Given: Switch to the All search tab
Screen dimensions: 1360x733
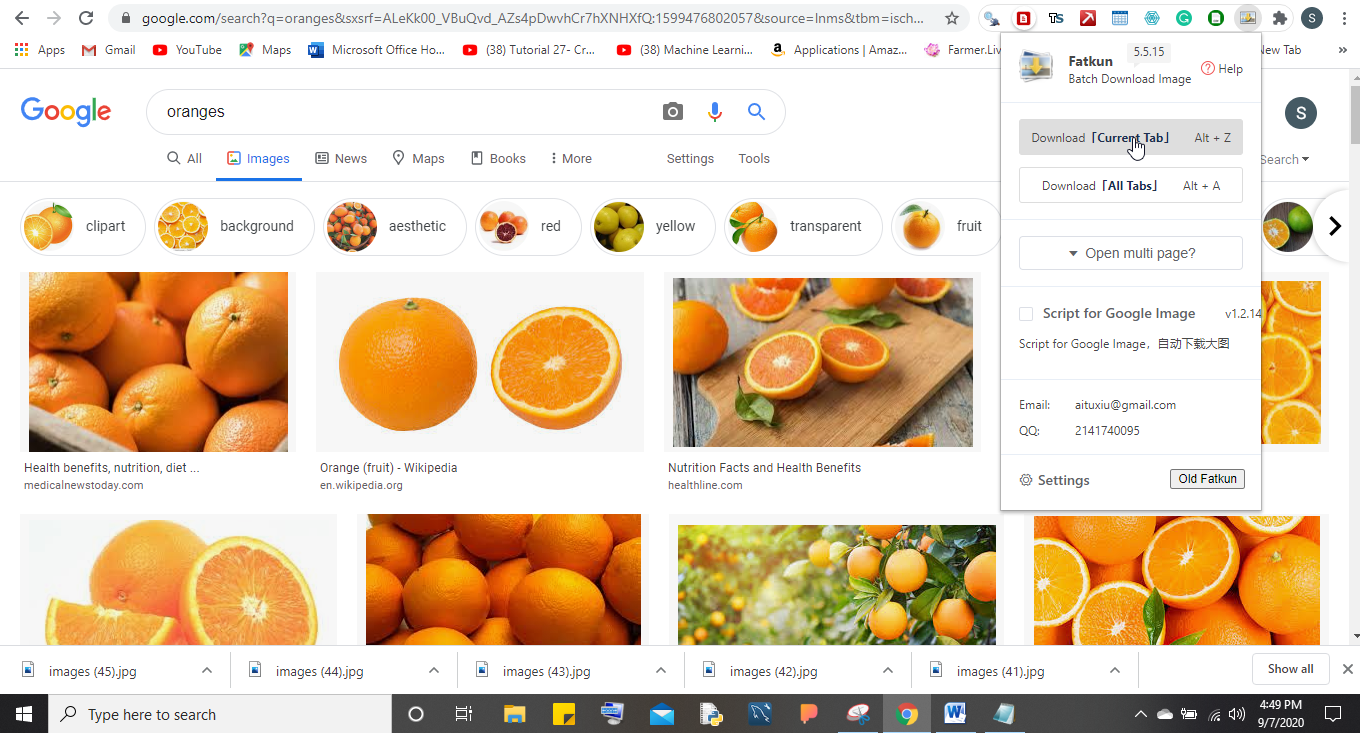Looking at the screenshot, I should coord(184,158).
